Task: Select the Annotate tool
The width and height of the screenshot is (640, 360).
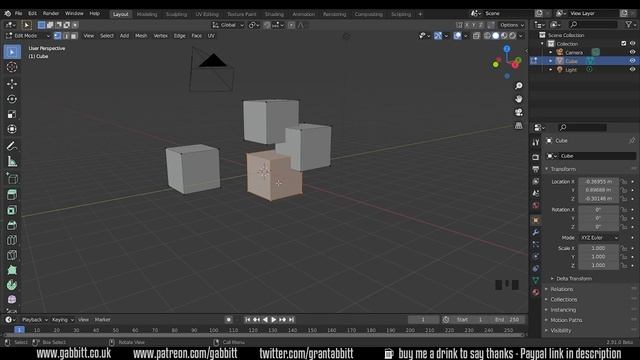Action: (x=12, y=146)
